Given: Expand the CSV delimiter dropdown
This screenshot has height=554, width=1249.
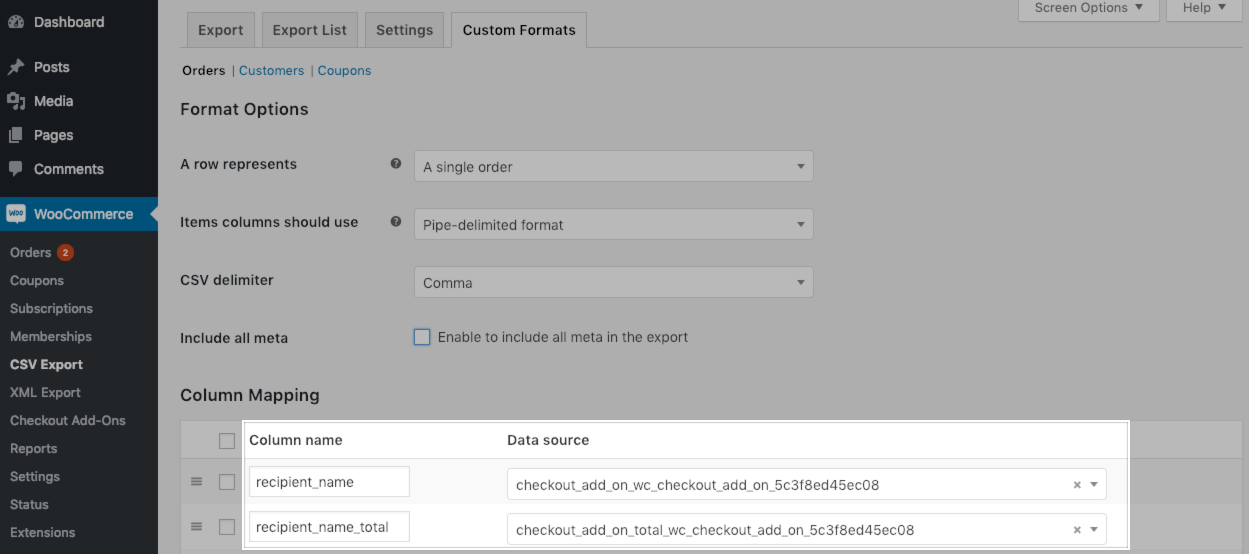Looking at the screenshot, I should click(x=613, y=283).
